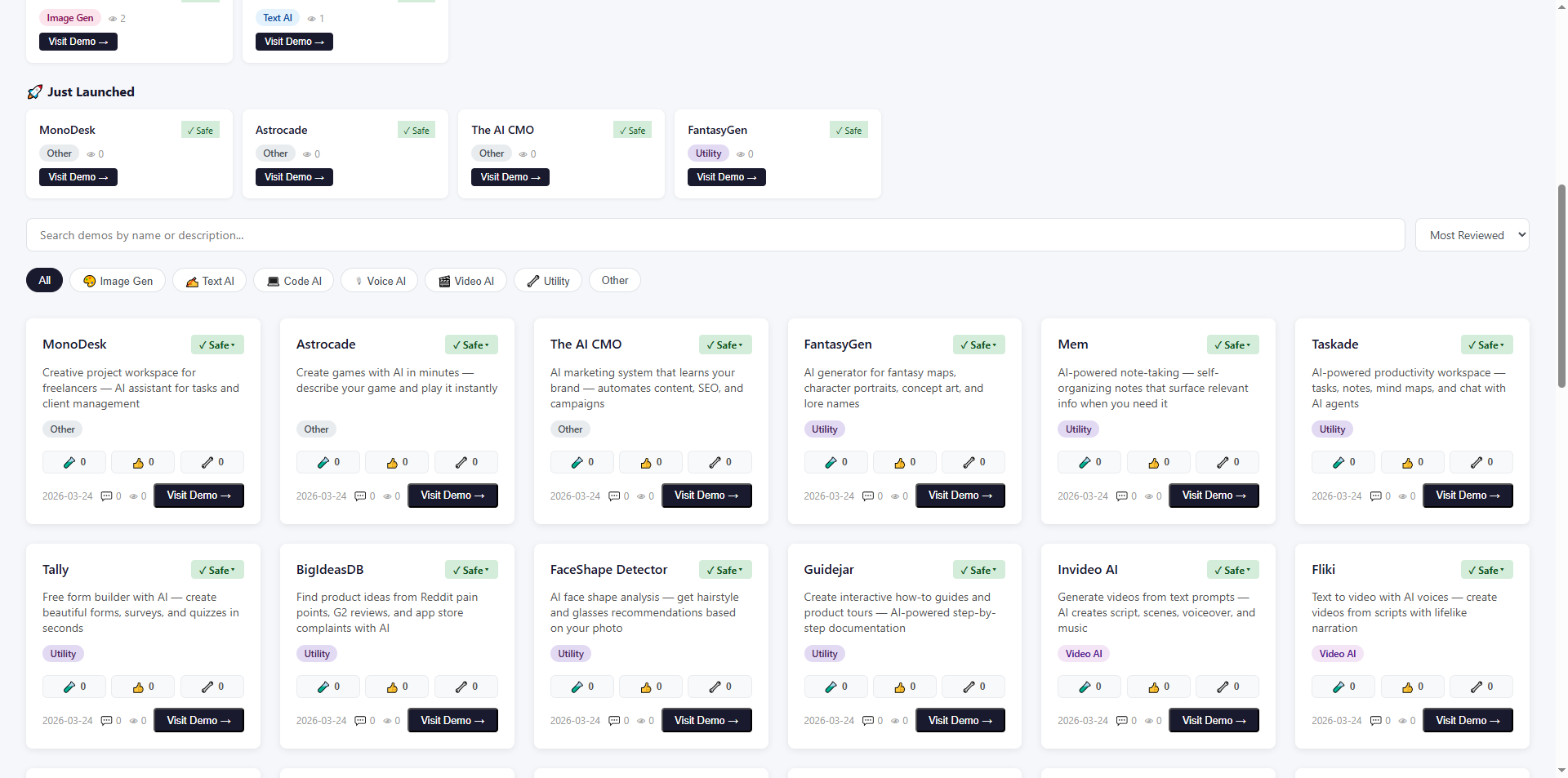The height and width of the screenshot is (778, 1568).
Task: Visit the Fliki demo
Action: [x=1468, y=720]
